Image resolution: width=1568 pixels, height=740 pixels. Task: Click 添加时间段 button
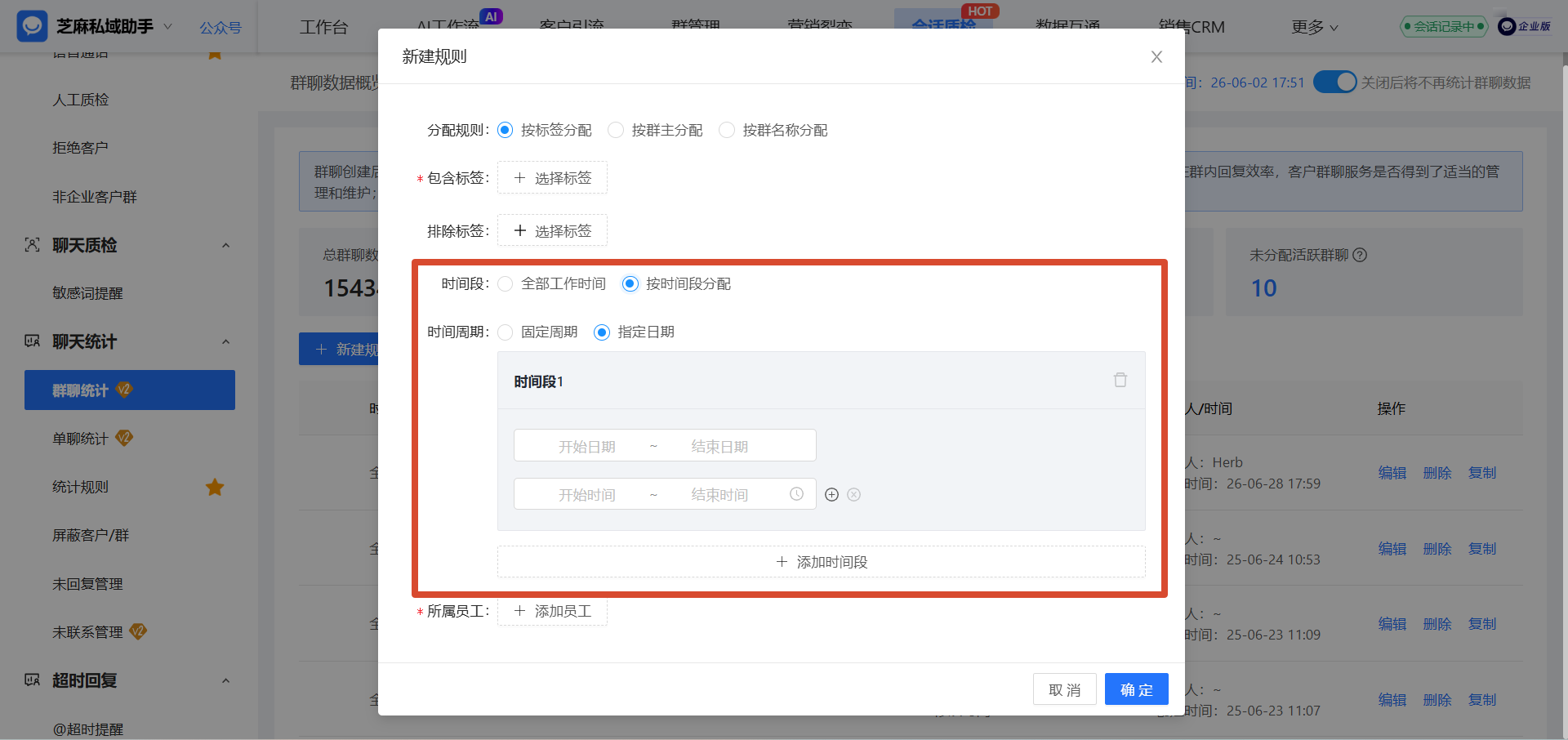tap(822, 562)
